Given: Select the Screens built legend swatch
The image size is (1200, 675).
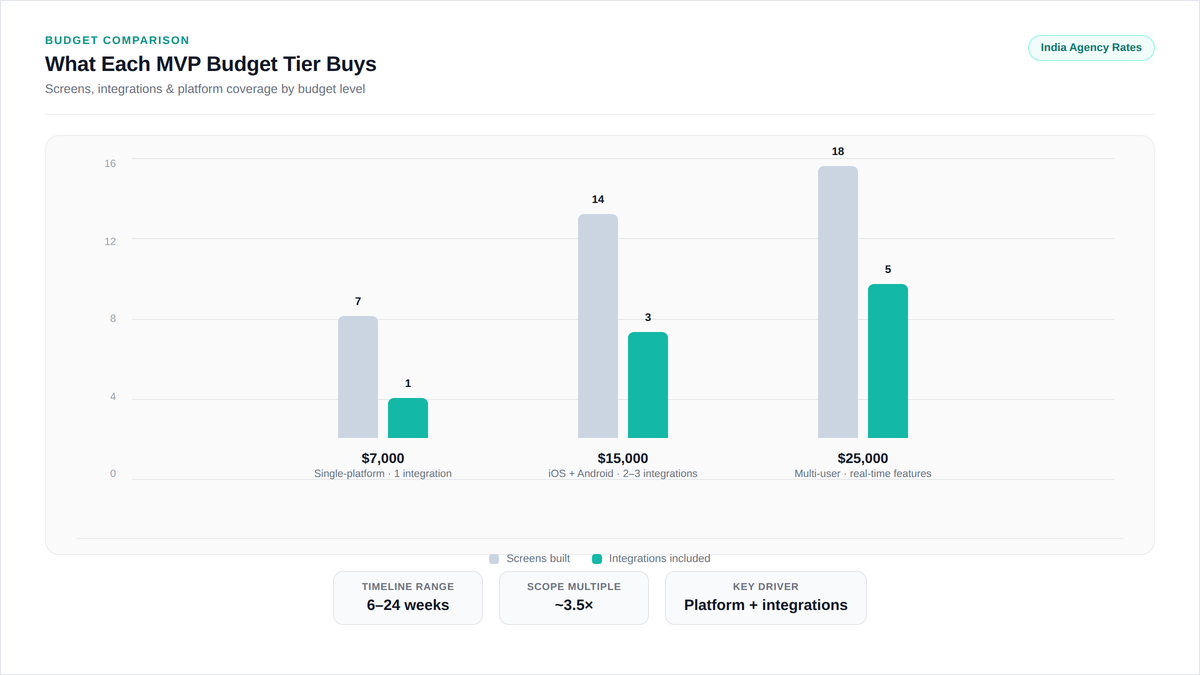Looking at the screenshot, I should pyautogui.click(x=494, y=559).
